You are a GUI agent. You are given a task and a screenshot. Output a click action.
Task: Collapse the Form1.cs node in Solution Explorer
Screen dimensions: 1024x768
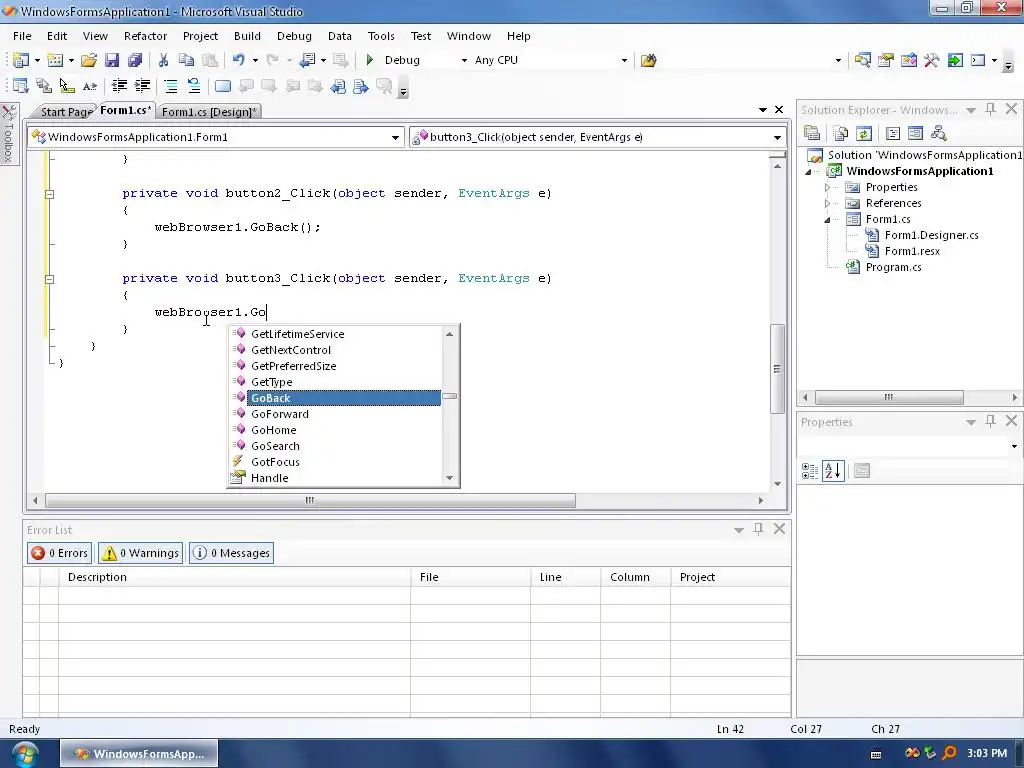pyautogui.click(x=827, y=219)
